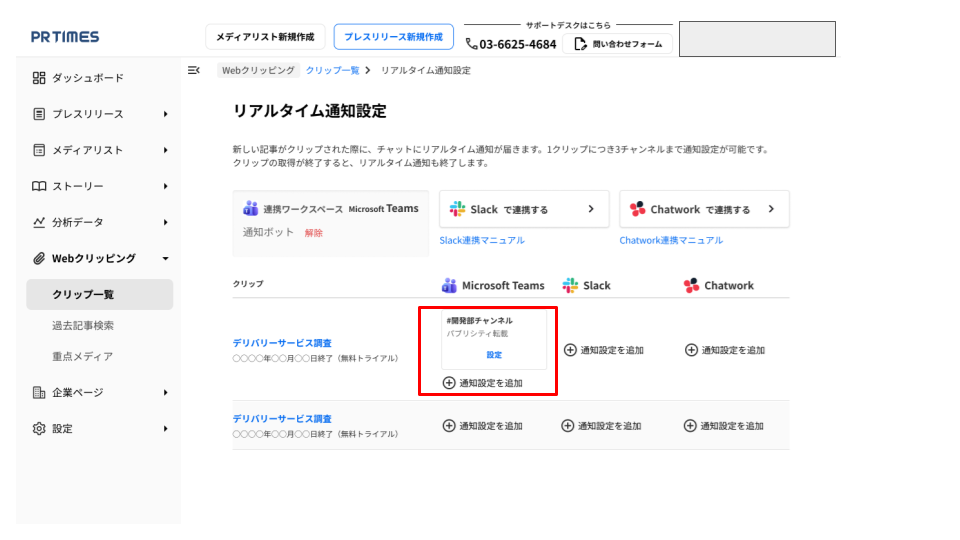The height and width of the screenshot is (540, 960).
Task: Expand the メディアリスト menu arrow
Action: (x=165, y=150)
